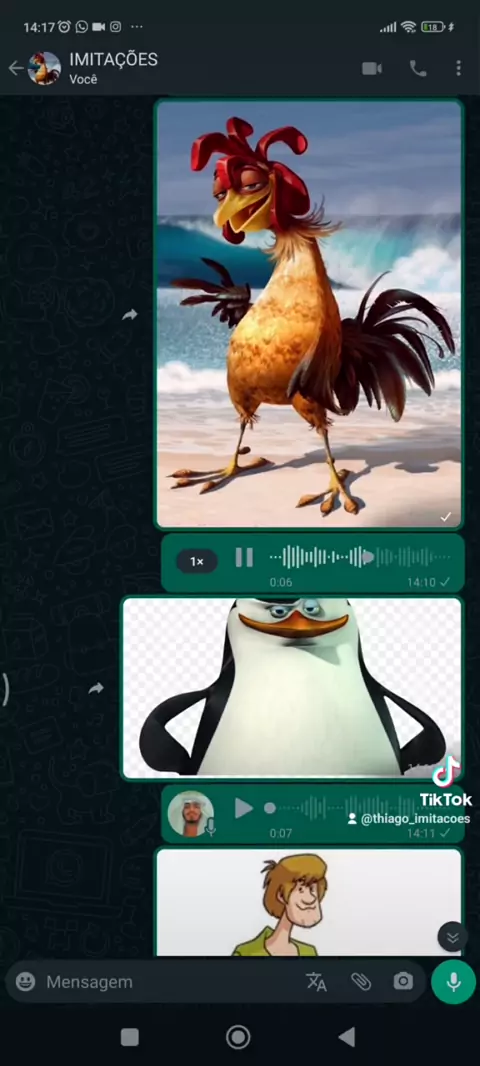Screen dimensions: 480x1066
Task: Forward the rooster image message
Action: pos(129,315)
